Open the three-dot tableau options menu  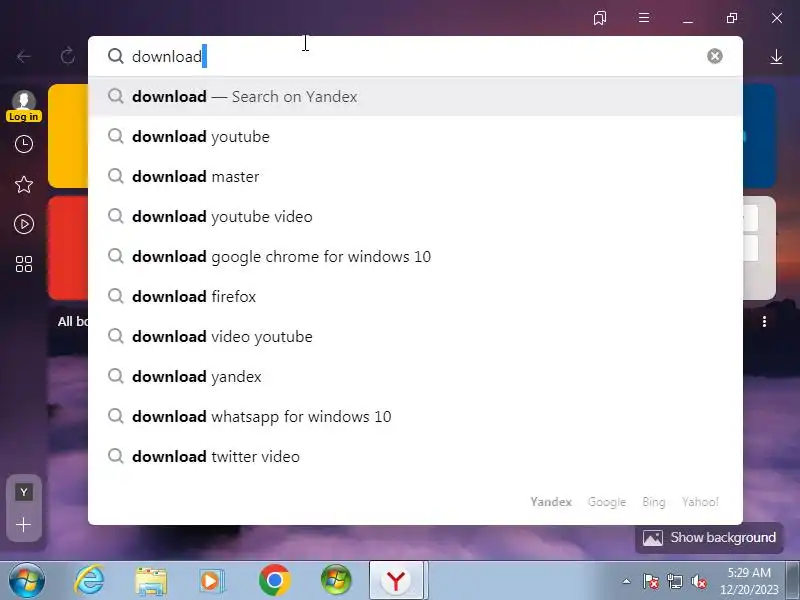pyautogui.click(x=764, y=321)
